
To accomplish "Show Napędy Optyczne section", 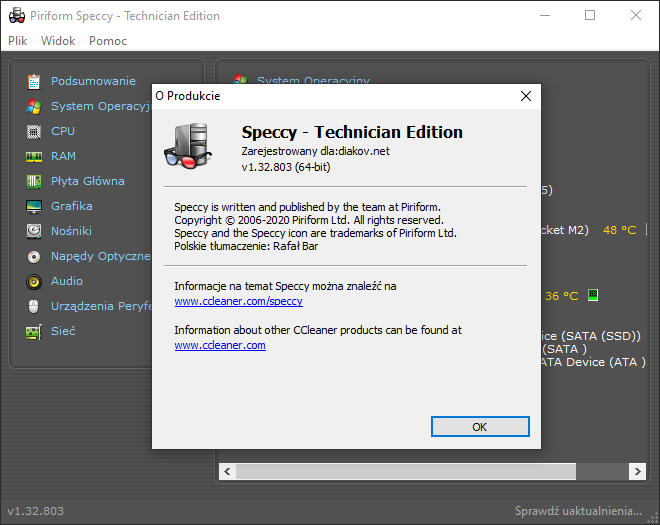I will 101,256.
